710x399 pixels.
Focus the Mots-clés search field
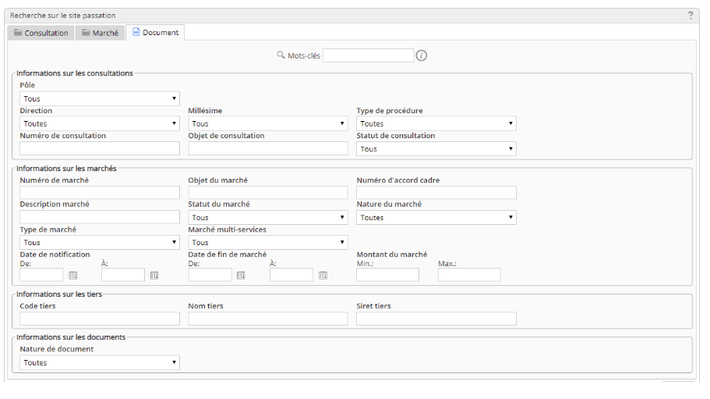pyautogui.click(x=368, y=56)
